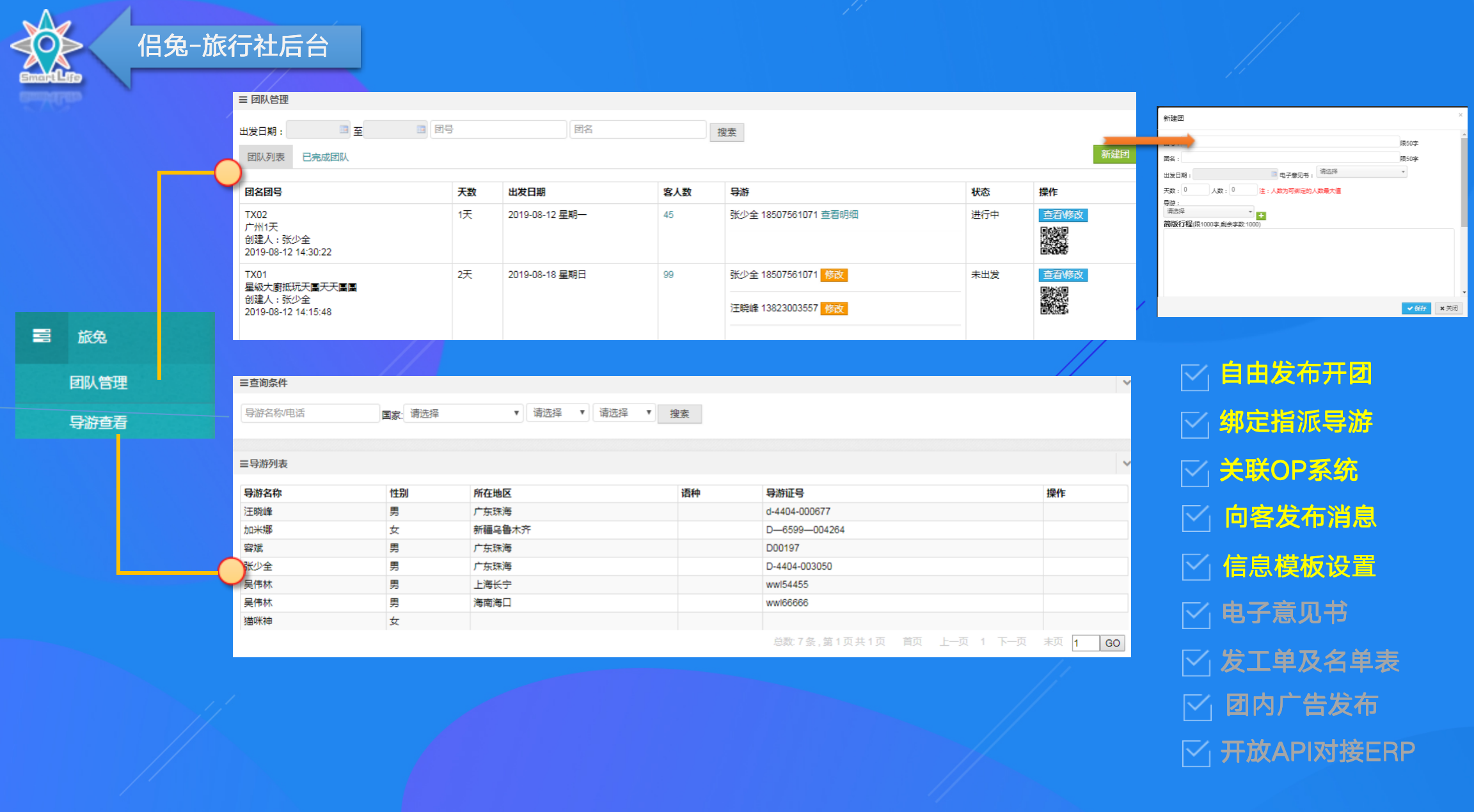Image resolution: width=1474 pixels, height=812 pixels.
Task: Collapse the 导游列表 panel chevron
Action: tap(1126, 463)
